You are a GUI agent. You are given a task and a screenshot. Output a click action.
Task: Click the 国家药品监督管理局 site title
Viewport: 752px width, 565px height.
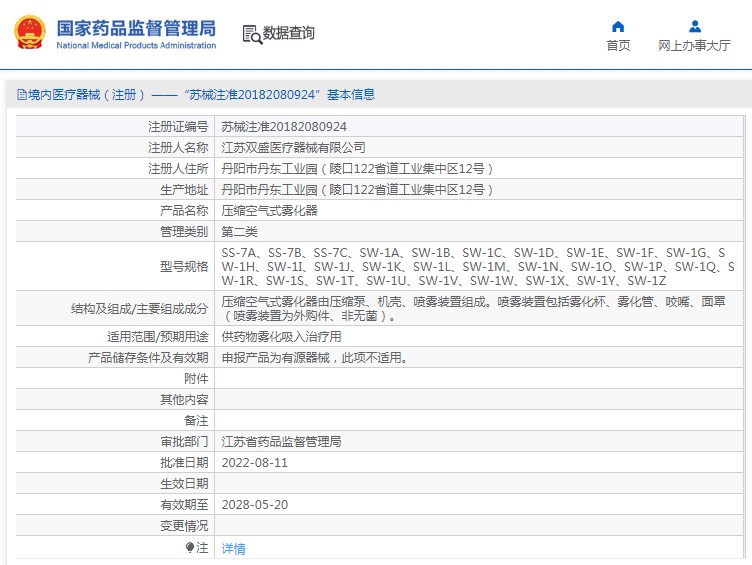pyautogui.click(x=136, y=28)
